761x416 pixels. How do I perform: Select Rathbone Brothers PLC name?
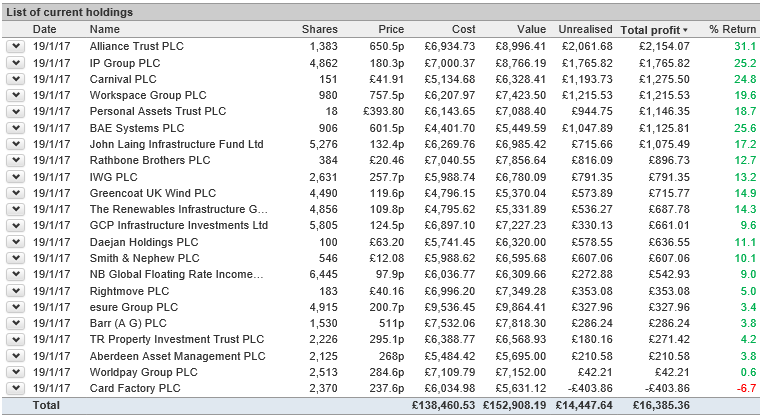coord(150,160)
